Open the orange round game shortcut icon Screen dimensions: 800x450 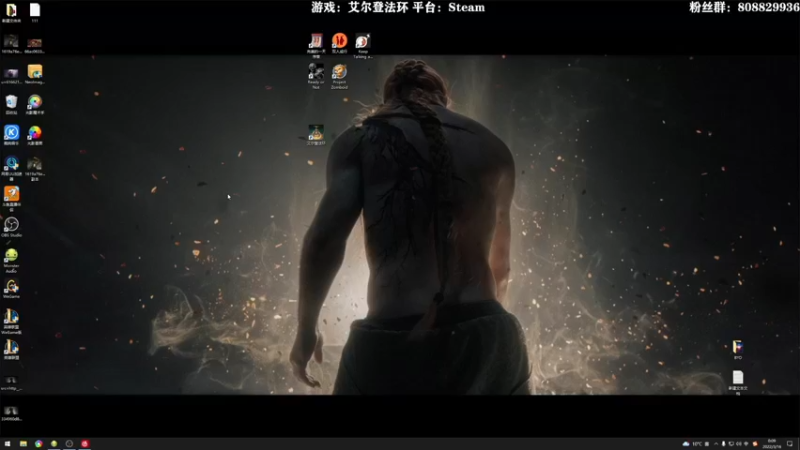(x=339, y=43)
